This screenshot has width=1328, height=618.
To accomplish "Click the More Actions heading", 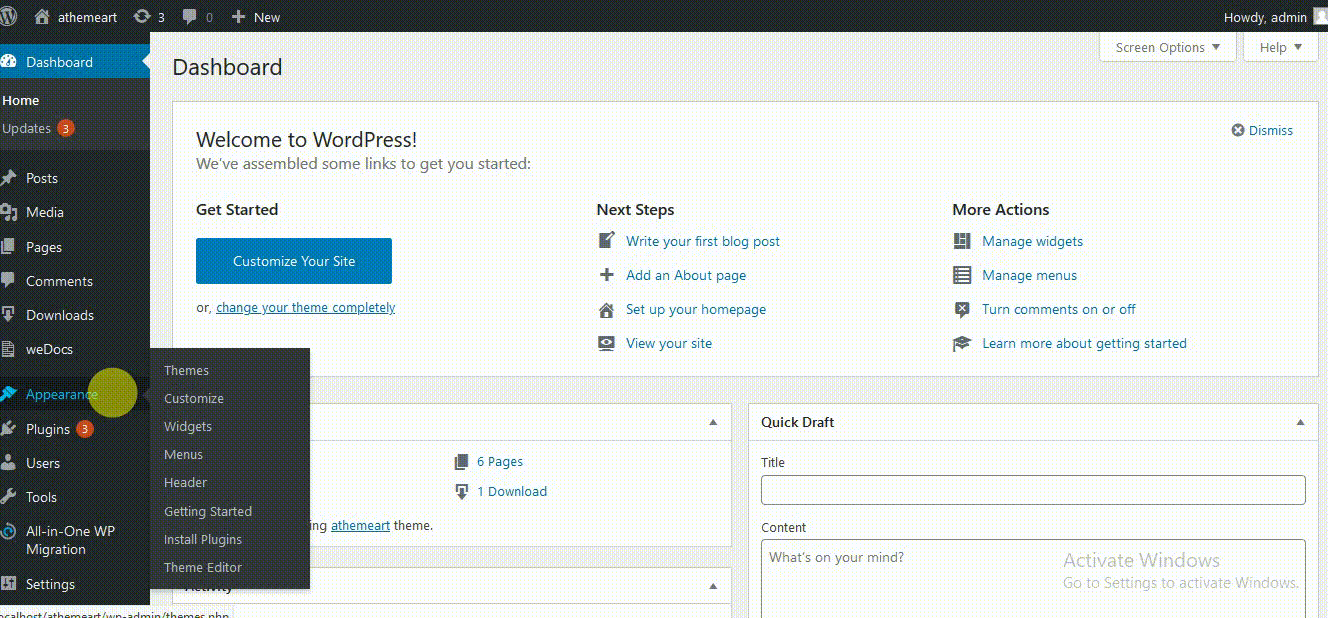I will (1001, 210).
